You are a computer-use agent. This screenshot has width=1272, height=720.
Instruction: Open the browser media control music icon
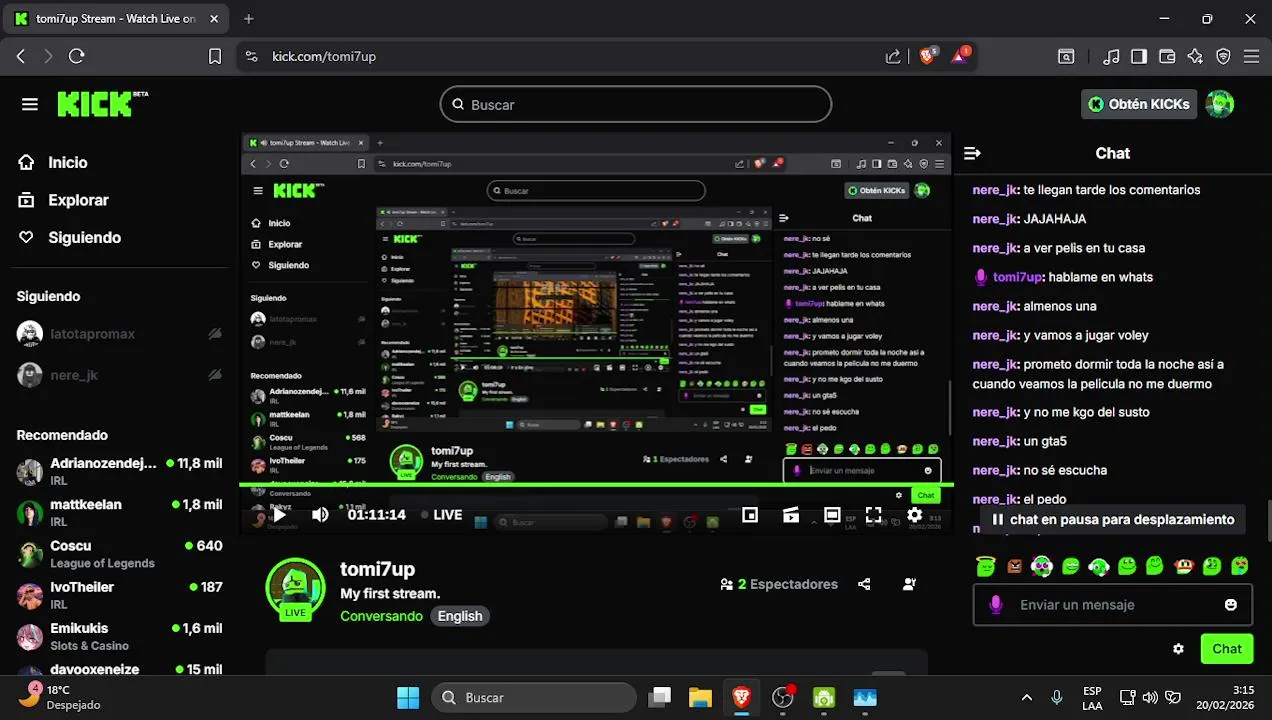[x=1111, y=57]
